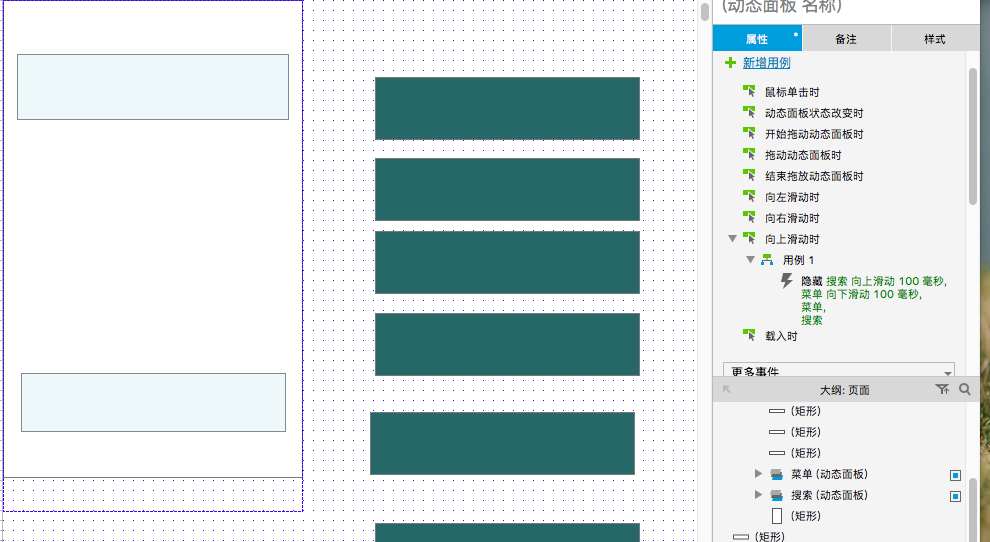Viewport: 990px width, 542px height.
Task: Click the 搜索 dynamic panel layer icon
Action: click(777, 495)
